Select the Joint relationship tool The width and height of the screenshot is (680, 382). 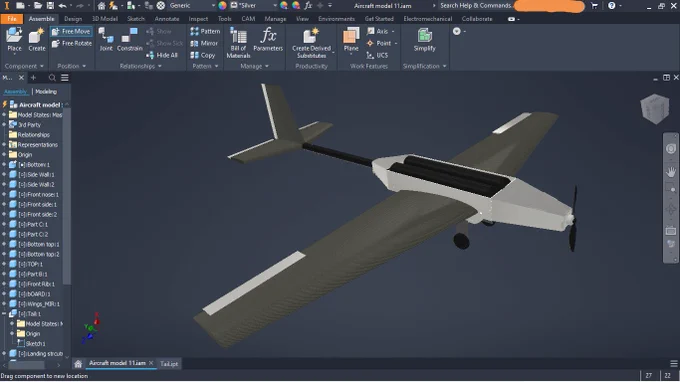tap(106, 40)
